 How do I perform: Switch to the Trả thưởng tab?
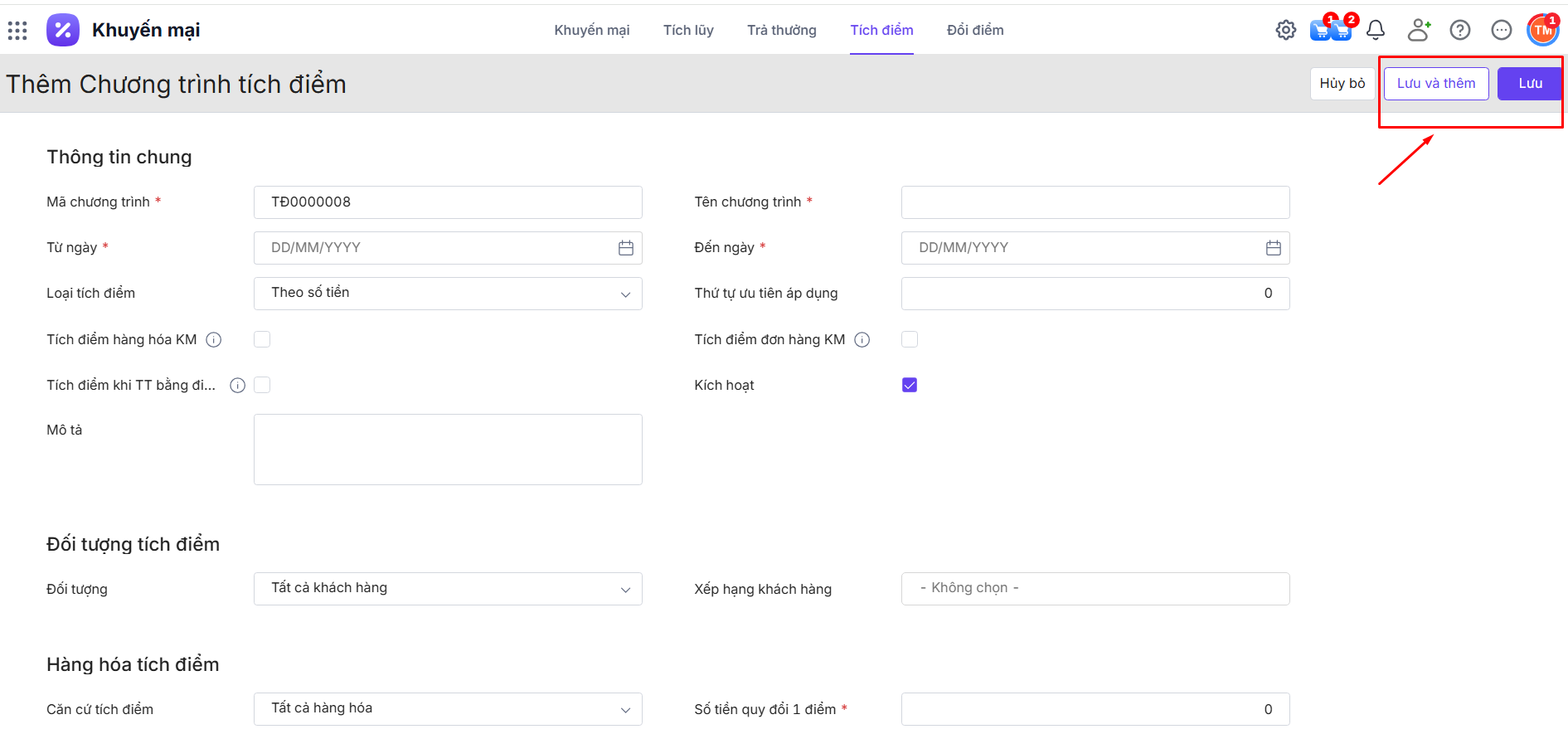(781, 31)
